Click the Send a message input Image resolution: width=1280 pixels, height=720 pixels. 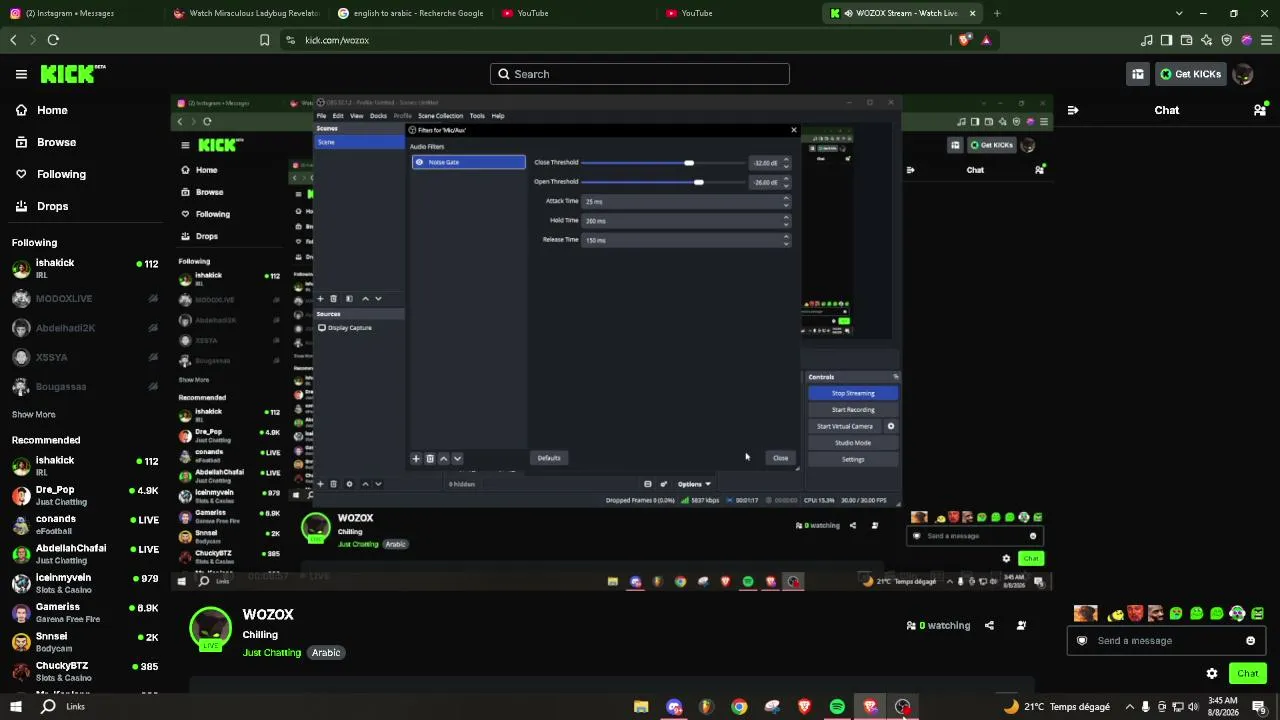pos(1166,641)
